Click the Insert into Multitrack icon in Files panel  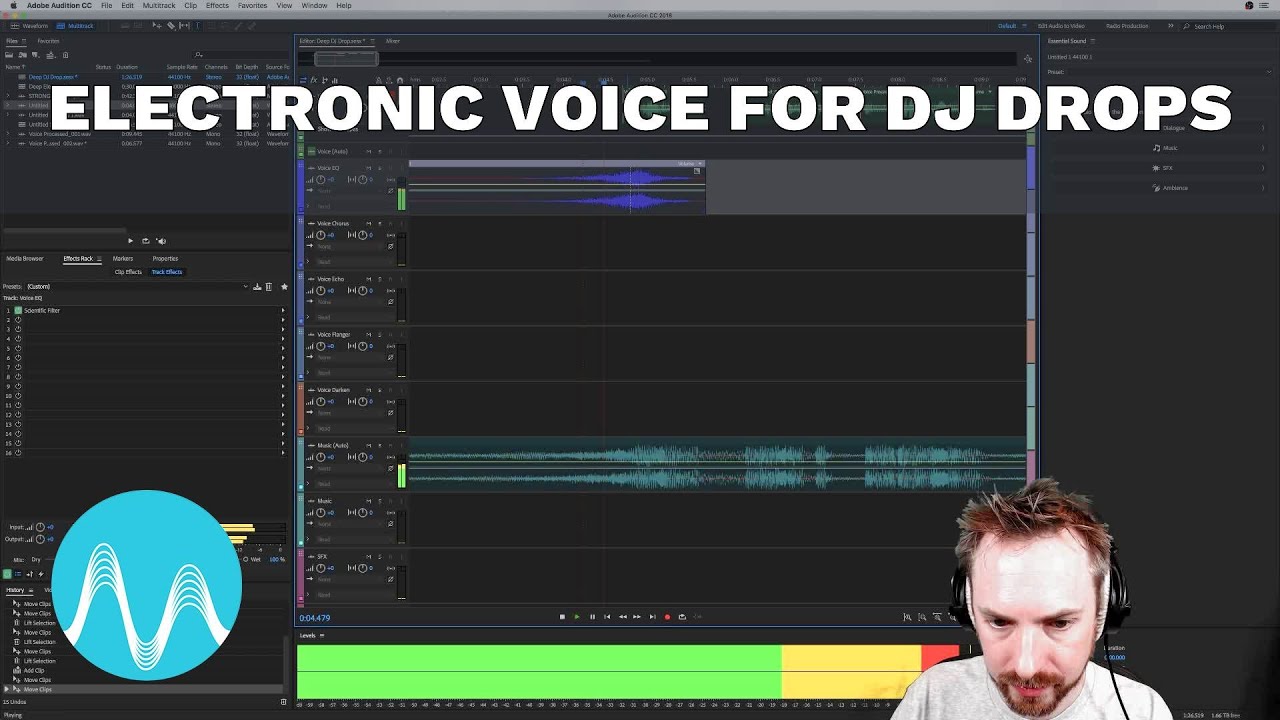pyautogui.click(x=50, y=55)
